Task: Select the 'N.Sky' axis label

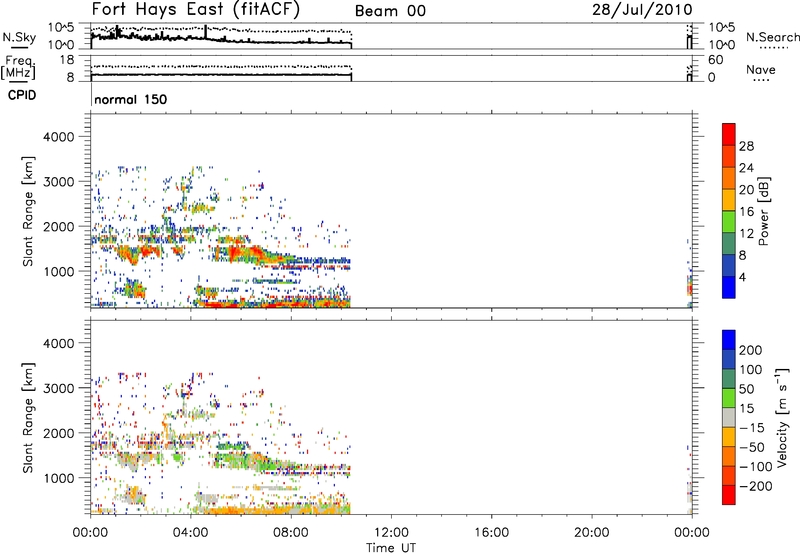Action: (x=19, y=37)
